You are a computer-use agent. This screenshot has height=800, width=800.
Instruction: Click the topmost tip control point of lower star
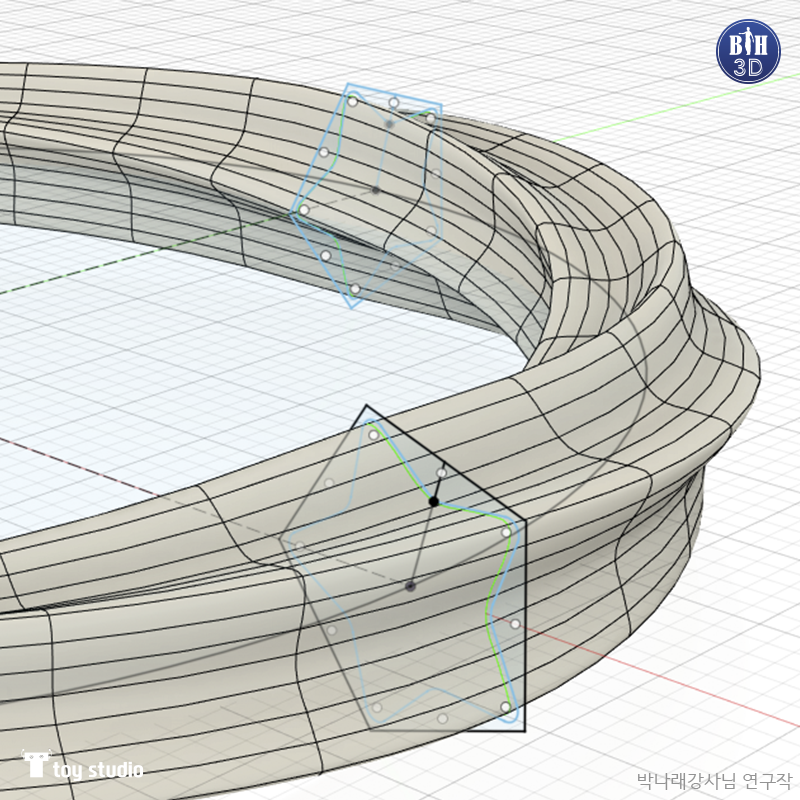click(x=374, y=435)
